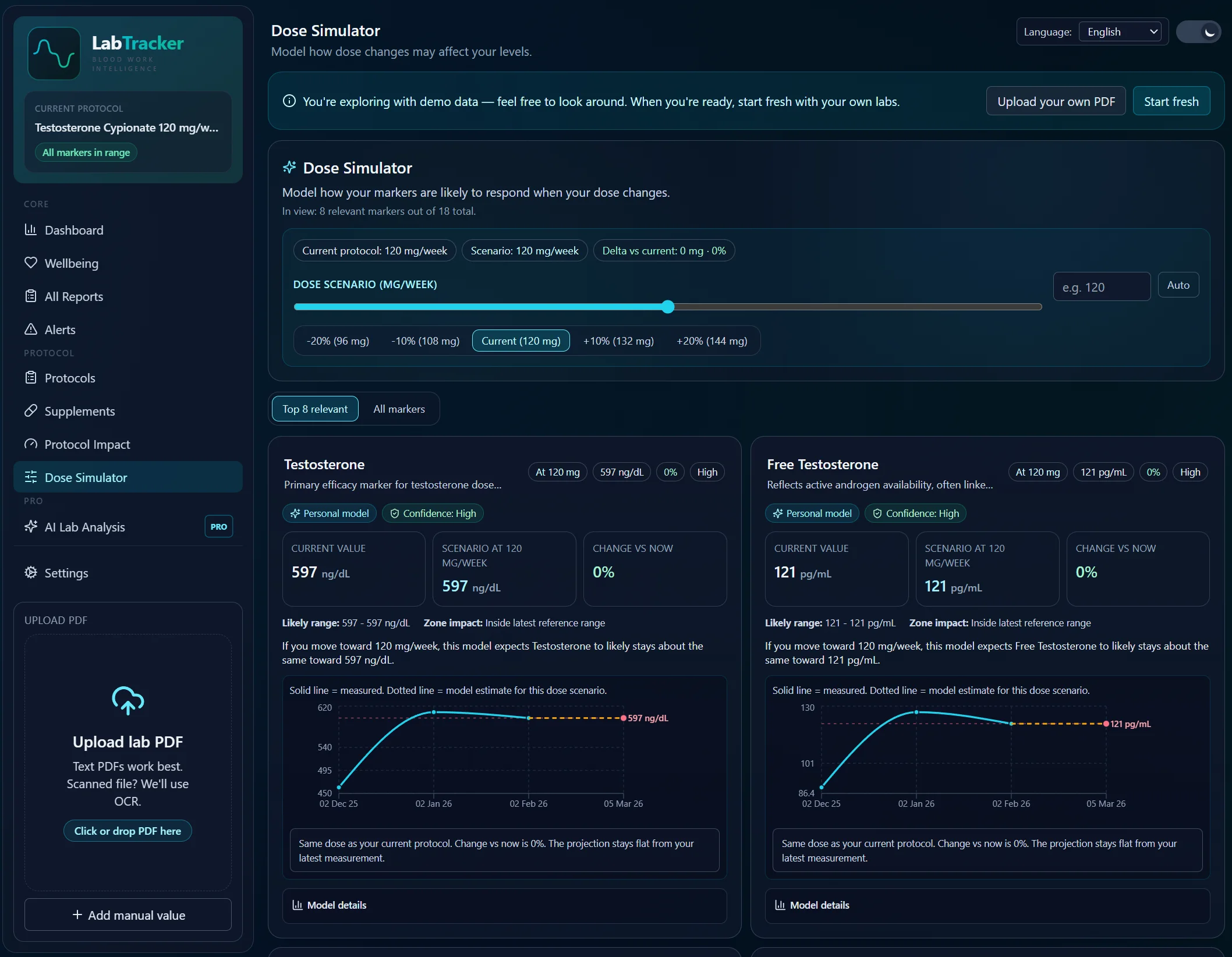Click the Protocol Impact gauge icon
Image resolution: width=1232 pixels, height=957 pixels.
[31, 444]
